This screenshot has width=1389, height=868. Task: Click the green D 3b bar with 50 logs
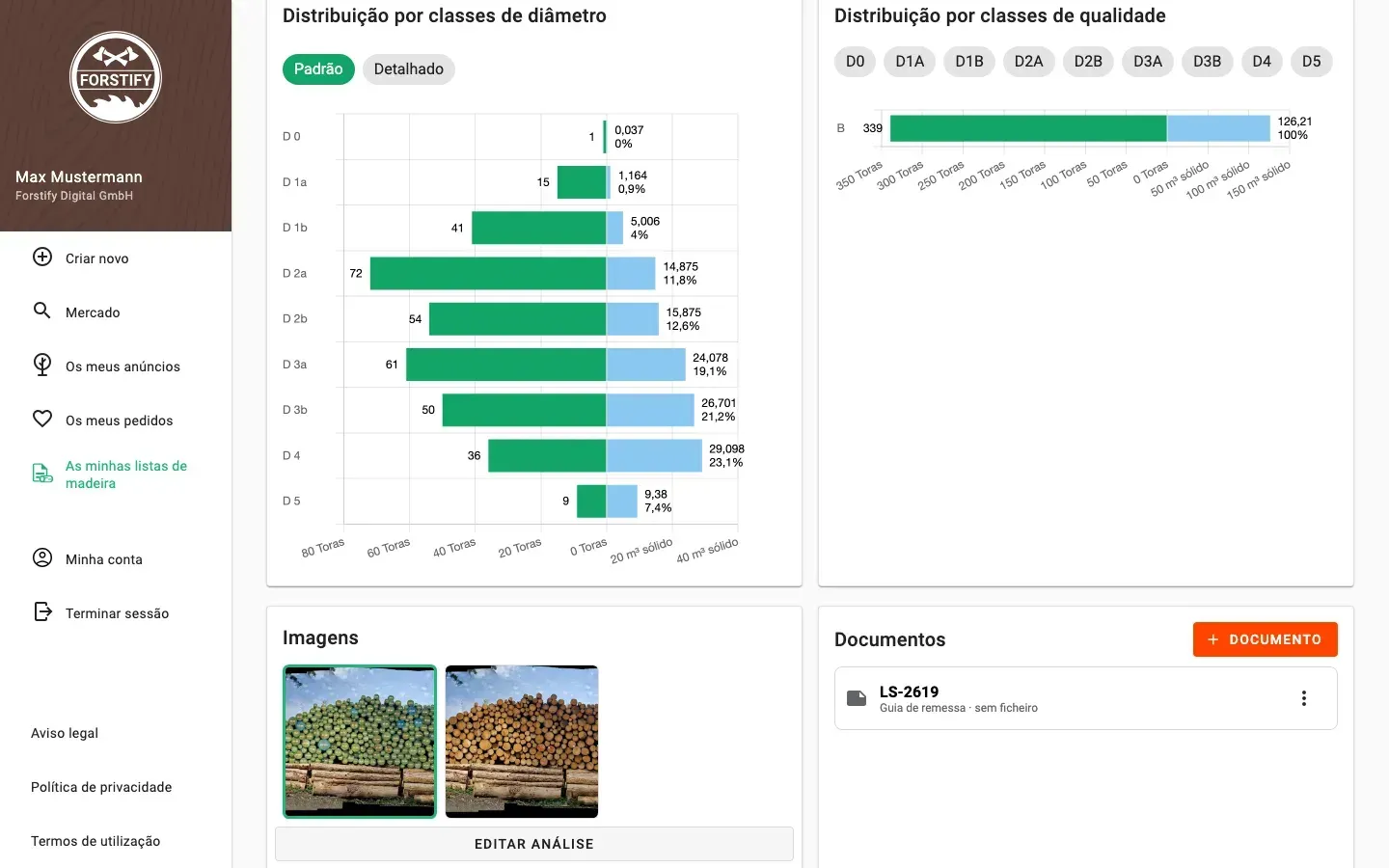(x=525, y=410)
